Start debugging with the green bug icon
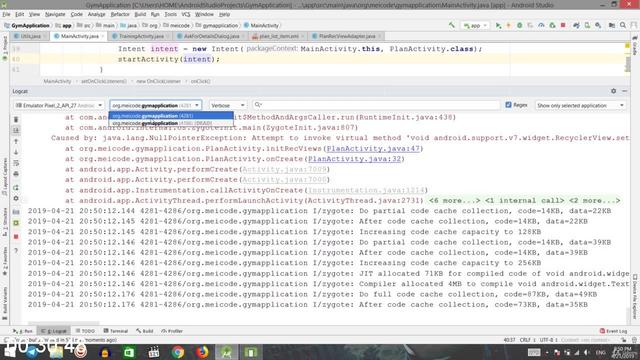Image resolution: width=640 pixels, height=360 pixels. pos(519,25)
